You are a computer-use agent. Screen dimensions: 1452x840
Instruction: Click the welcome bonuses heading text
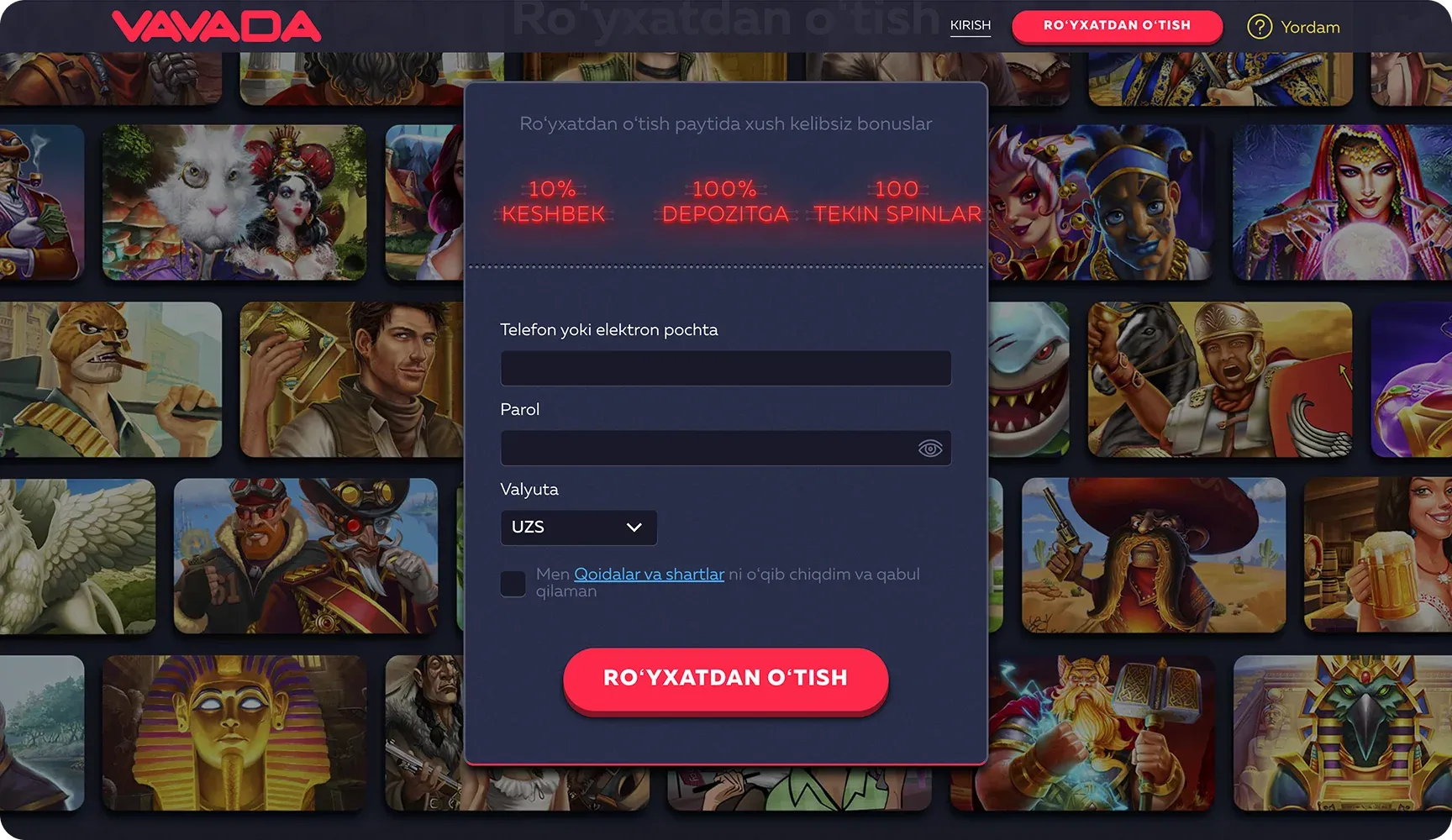click(x=726, y=123)
